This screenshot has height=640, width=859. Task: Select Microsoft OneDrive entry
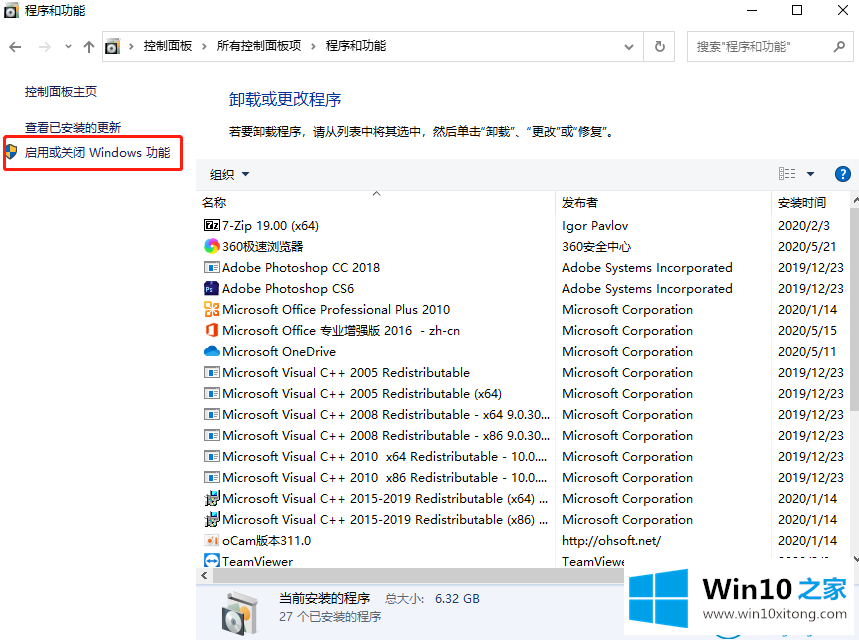[279, 351]
